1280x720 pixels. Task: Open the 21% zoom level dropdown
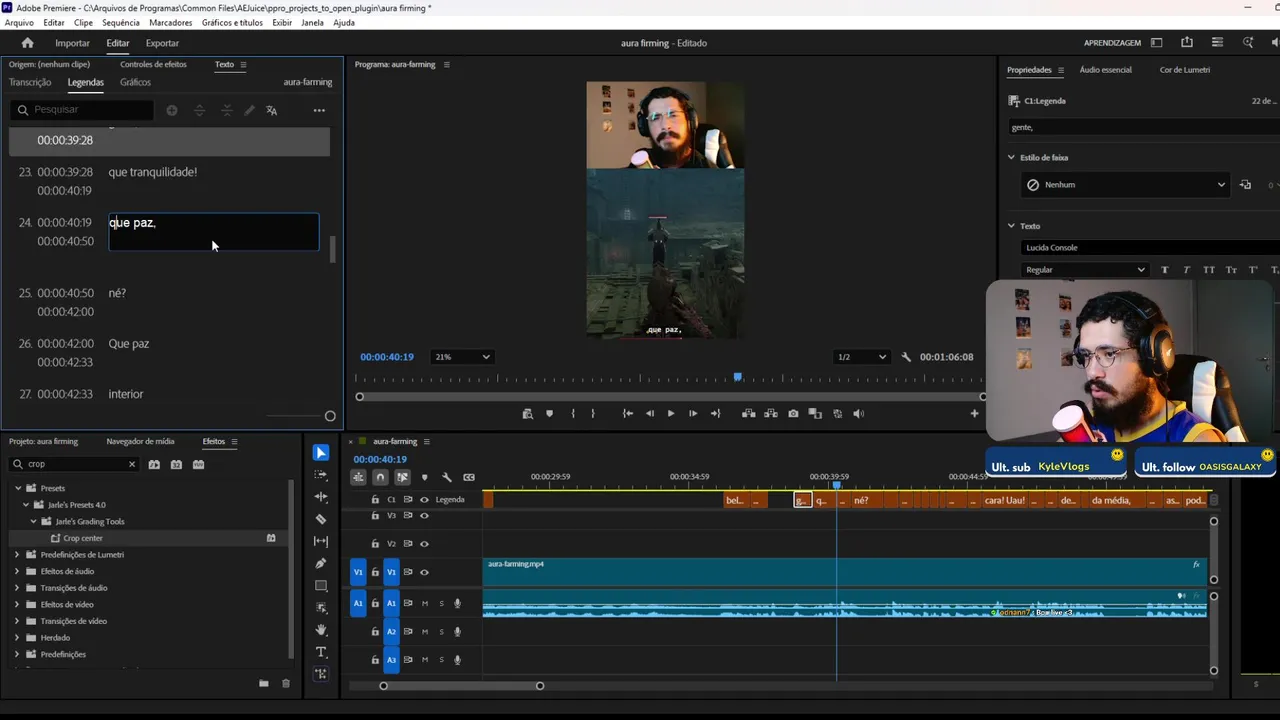pyautogui.click(x=461, y=357)
